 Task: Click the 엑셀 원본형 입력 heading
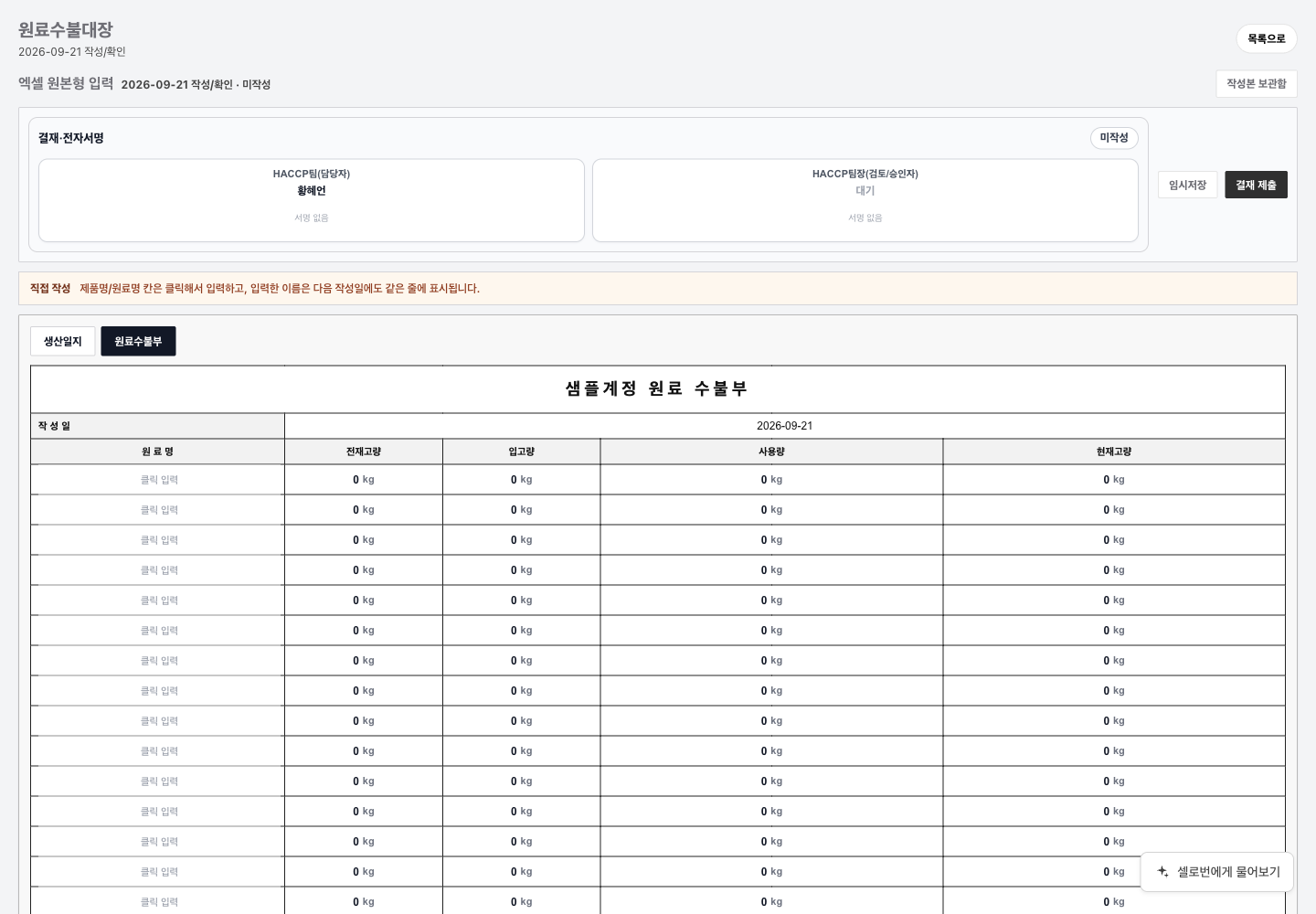pyautogui.click(x=66, y=83)
